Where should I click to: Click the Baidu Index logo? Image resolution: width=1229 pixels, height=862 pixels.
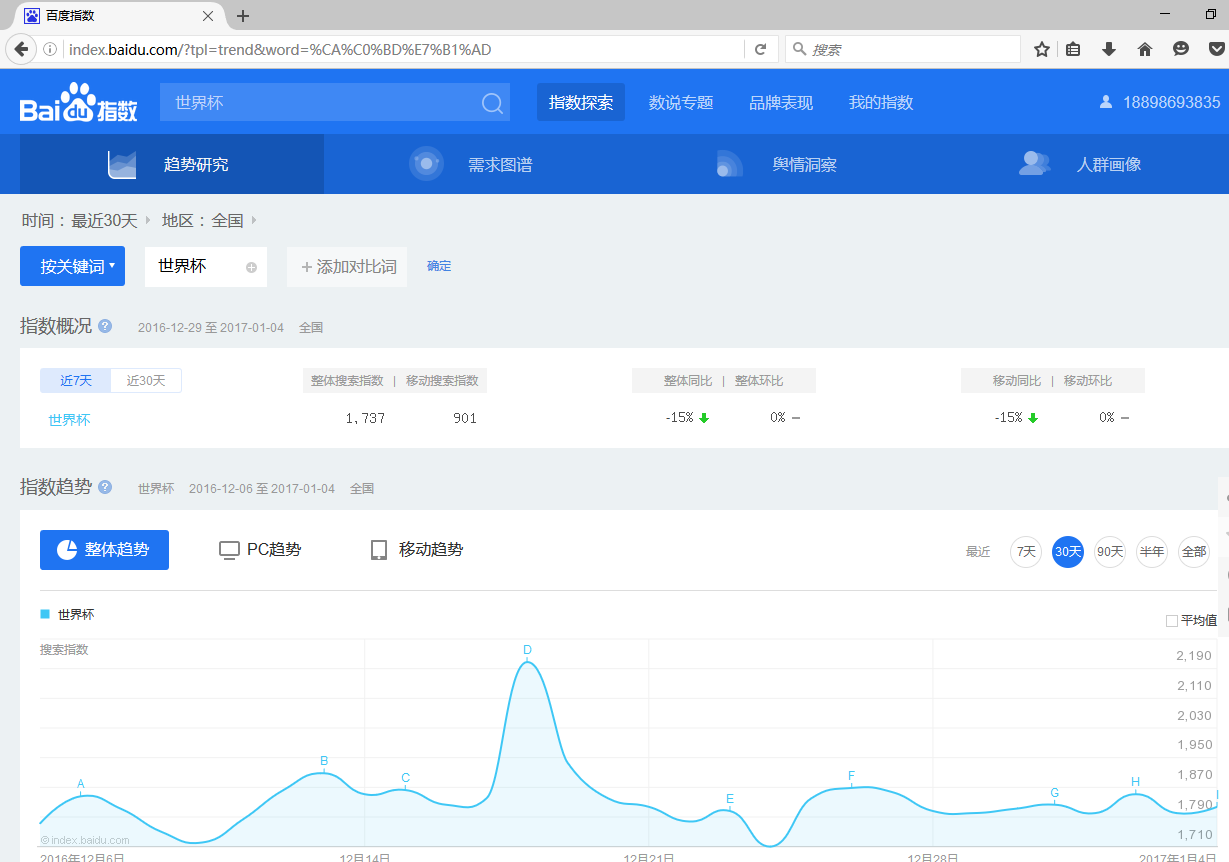[x=79, y=102]
